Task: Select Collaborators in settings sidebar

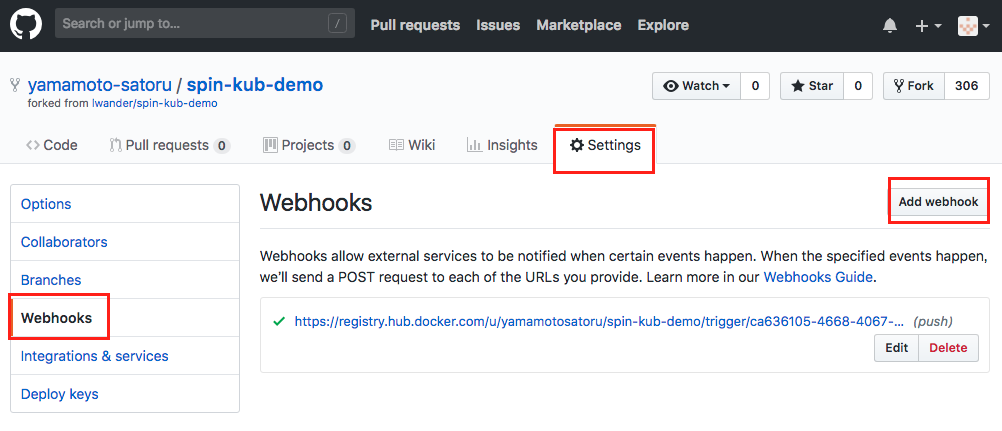Action: [x=64, y=242]
